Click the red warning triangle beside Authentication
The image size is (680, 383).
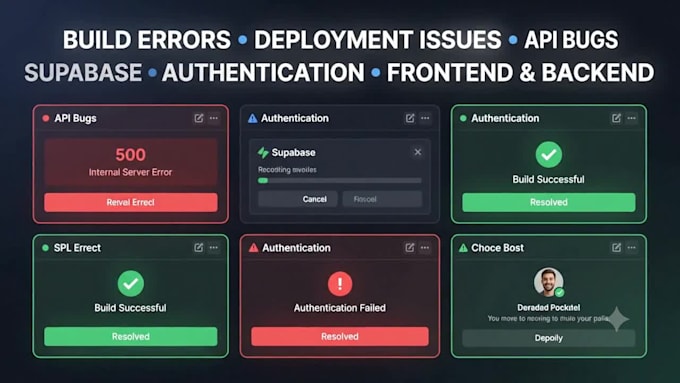coord(253,248)
